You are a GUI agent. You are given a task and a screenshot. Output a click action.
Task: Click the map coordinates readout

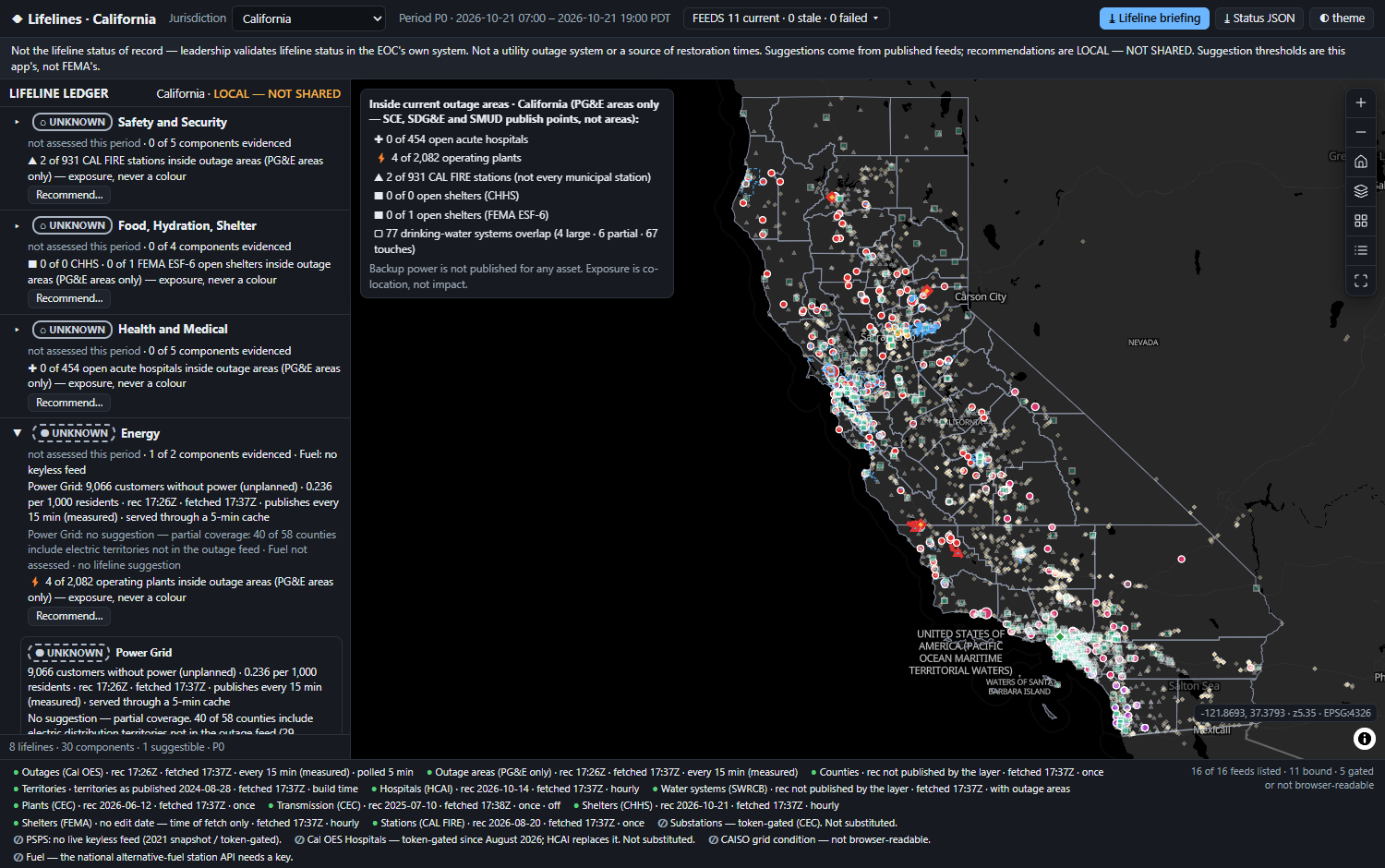1285,713
